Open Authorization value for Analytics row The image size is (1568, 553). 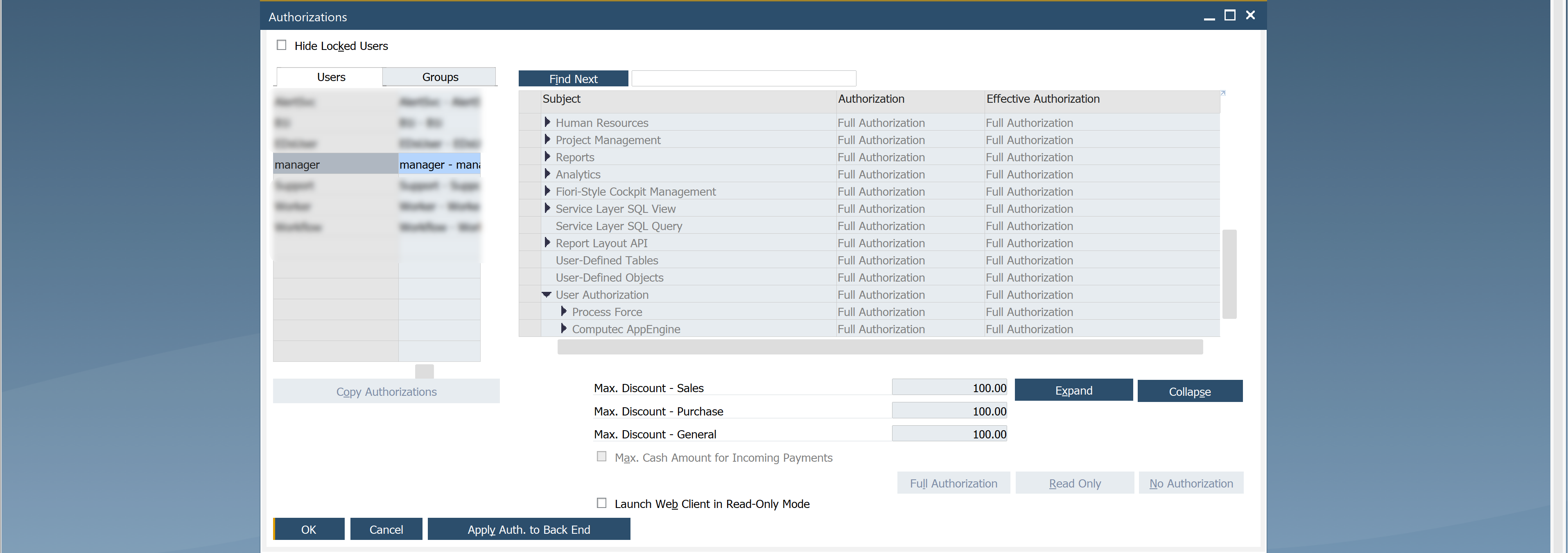point(911,174)
